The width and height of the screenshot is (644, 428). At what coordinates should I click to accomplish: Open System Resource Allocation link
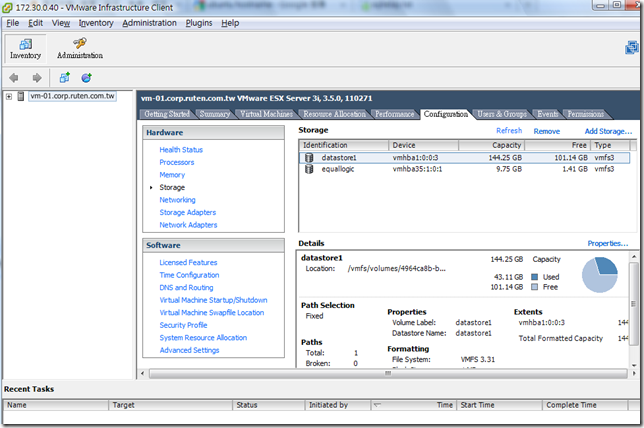(x=203, y=338)
